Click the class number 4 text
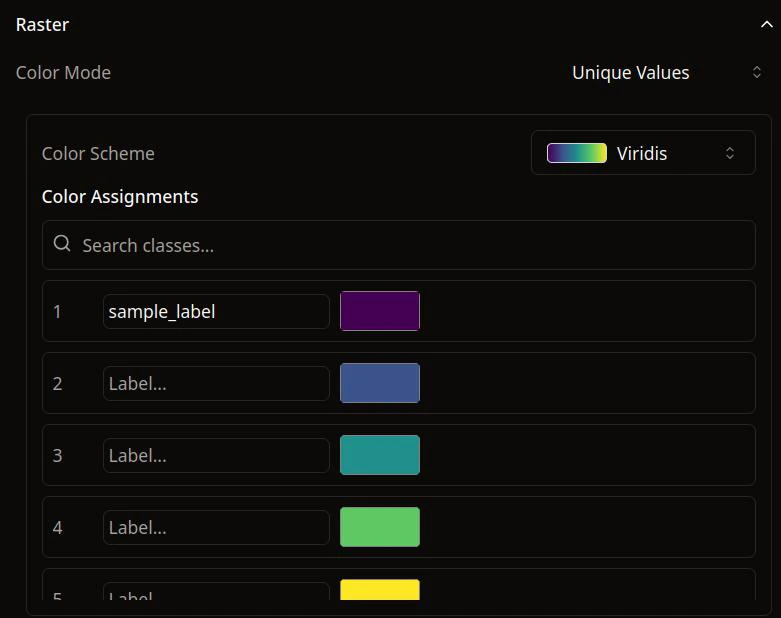This screenshot has height=618, width=781. coord(57,527)
